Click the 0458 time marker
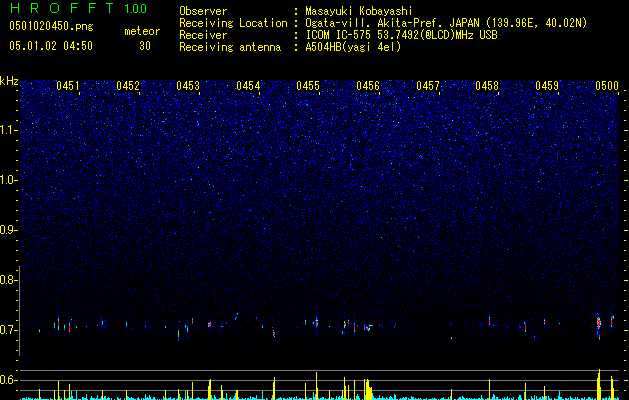629x400 pixels. [x=487, y=86]
